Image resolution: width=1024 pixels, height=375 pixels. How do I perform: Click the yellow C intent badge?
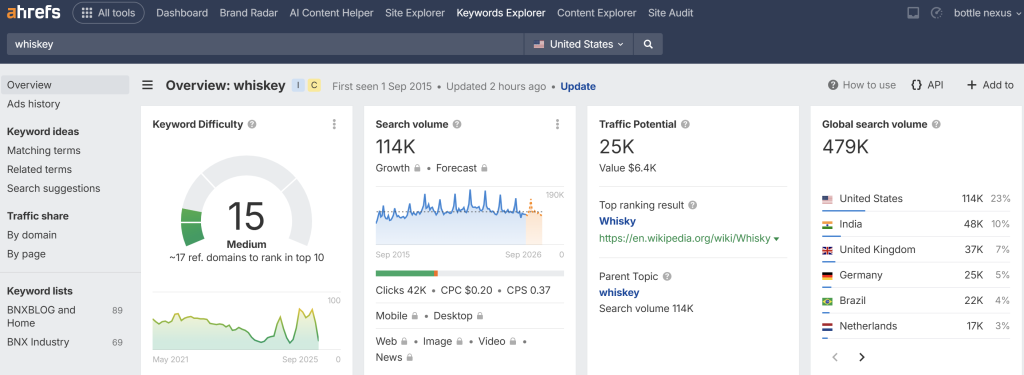314,85
